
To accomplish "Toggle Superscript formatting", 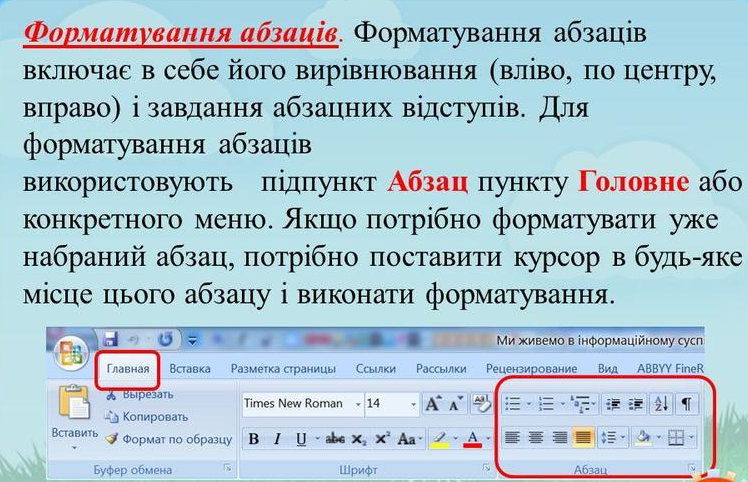I will click(382, 438).
